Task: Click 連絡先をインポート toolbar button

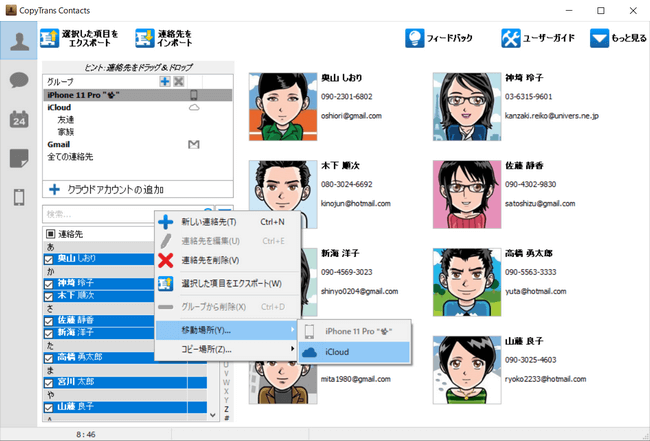Action: pyautogui.click(x=164, y=38)
